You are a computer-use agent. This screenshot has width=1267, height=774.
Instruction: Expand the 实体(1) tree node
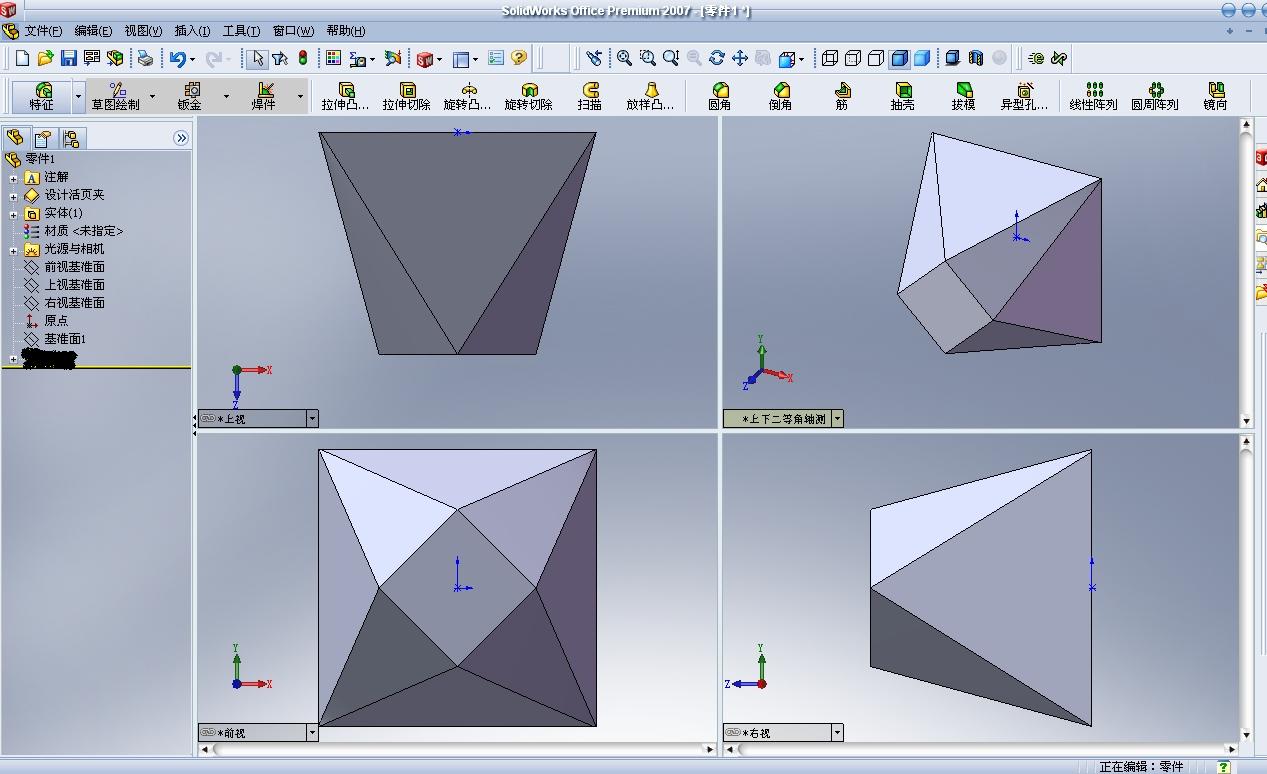coord(14,214)
